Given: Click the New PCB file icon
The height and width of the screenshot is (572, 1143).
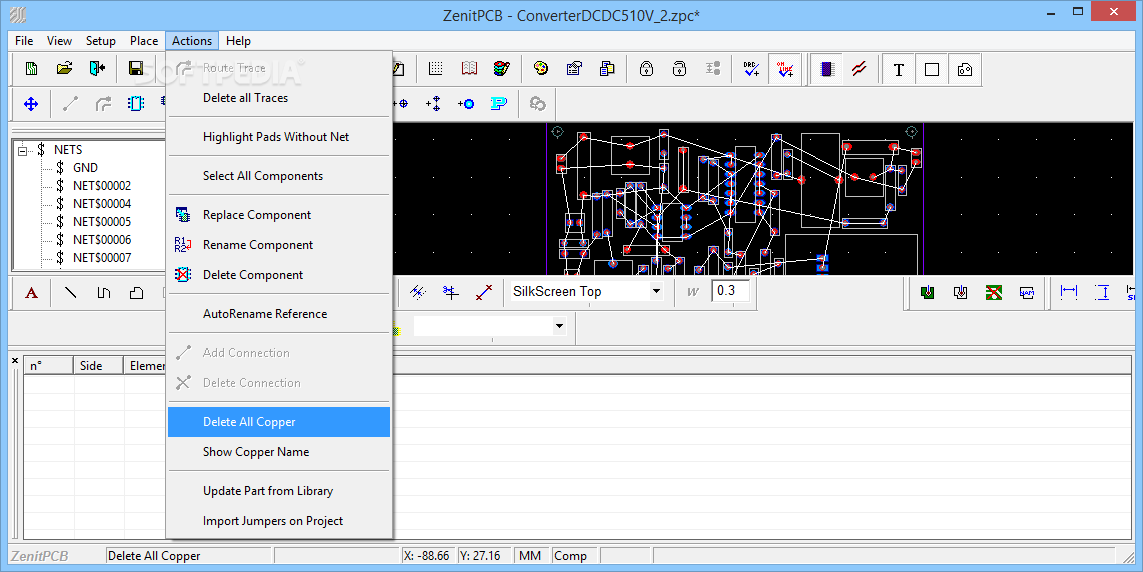Looking at the screenshot, I should pyautogui.click(x=31, y=68).
